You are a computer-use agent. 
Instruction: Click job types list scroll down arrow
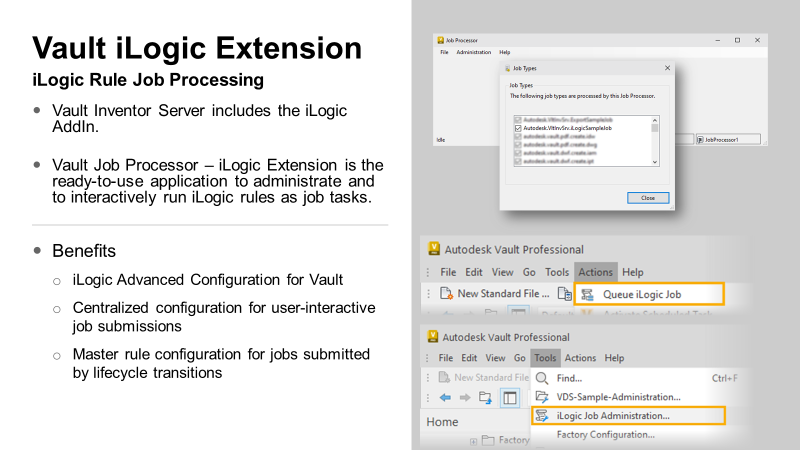pos(655,161)
